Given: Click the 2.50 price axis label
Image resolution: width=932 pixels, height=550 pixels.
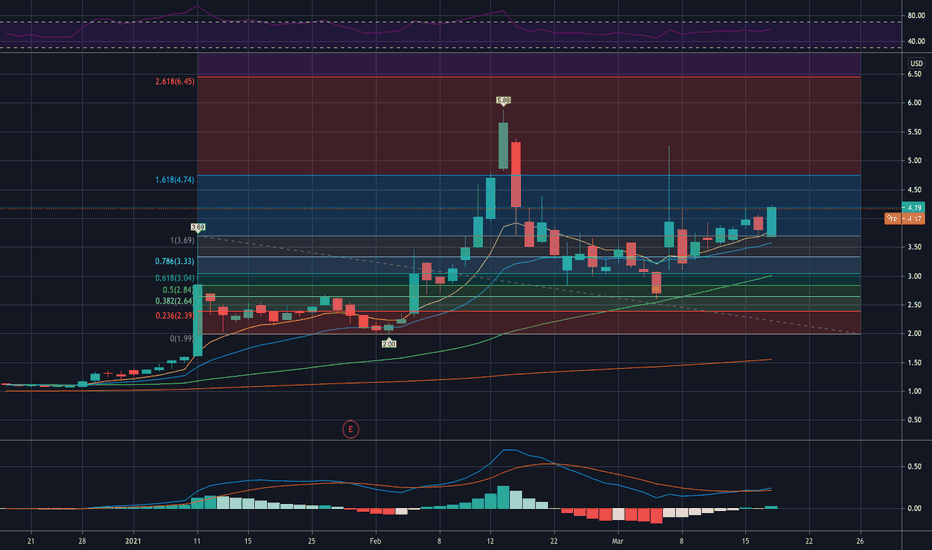Looking at the screenshot, I should pos(914,304).
